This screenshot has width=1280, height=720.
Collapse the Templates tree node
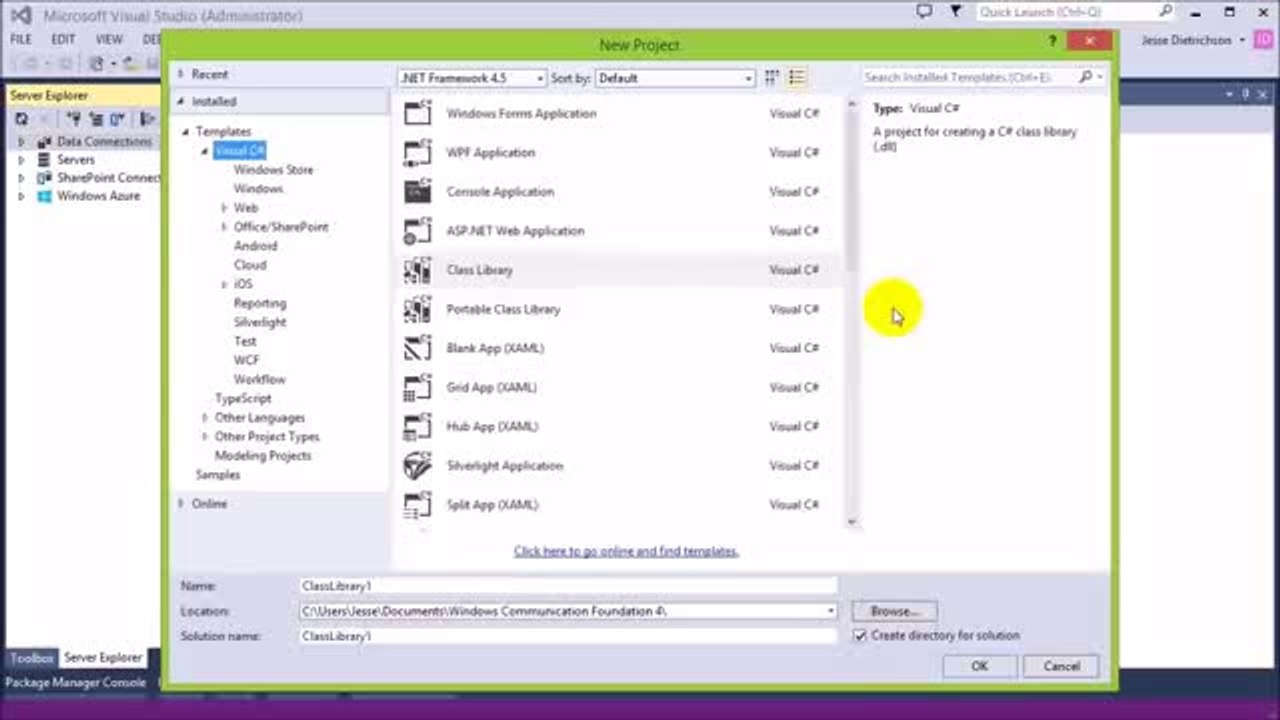click(x=185, y=132)
